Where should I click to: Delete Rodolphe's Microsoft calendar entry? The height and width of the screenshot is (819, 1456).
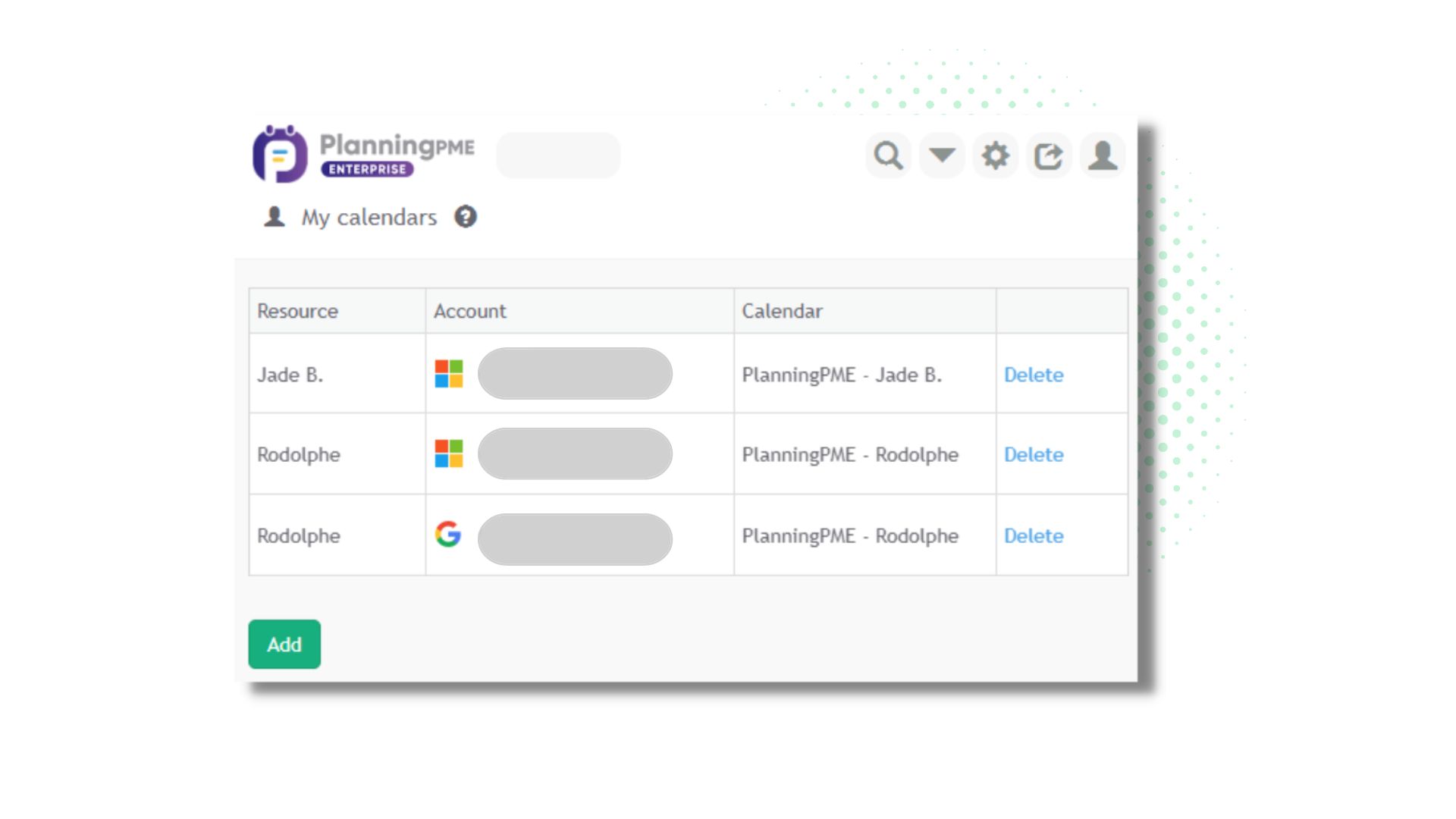pos(1034,454)
